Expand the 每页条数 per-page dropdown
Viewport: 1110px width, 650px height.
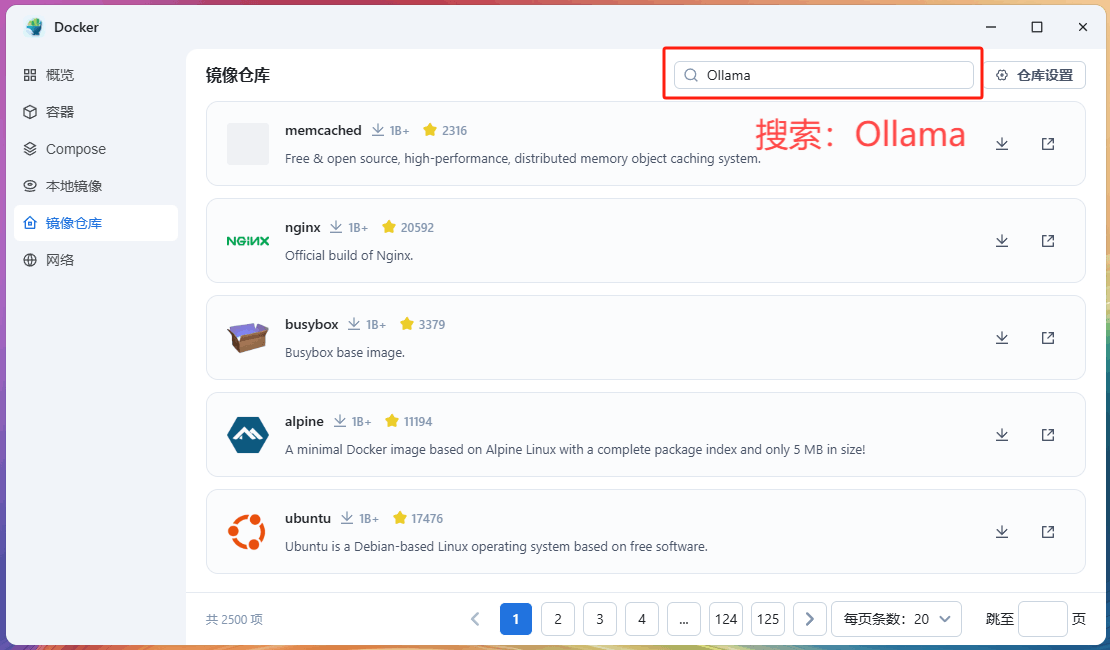coord(896,619)
